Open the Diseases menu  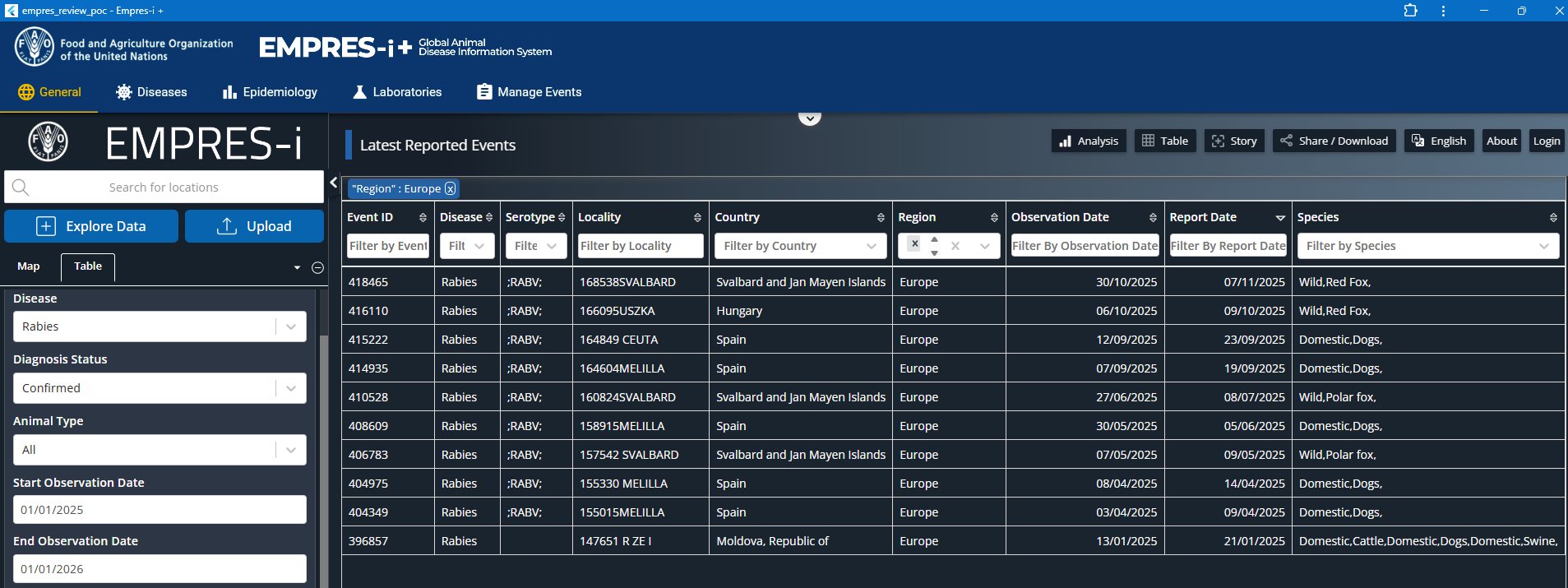(151, 92)
